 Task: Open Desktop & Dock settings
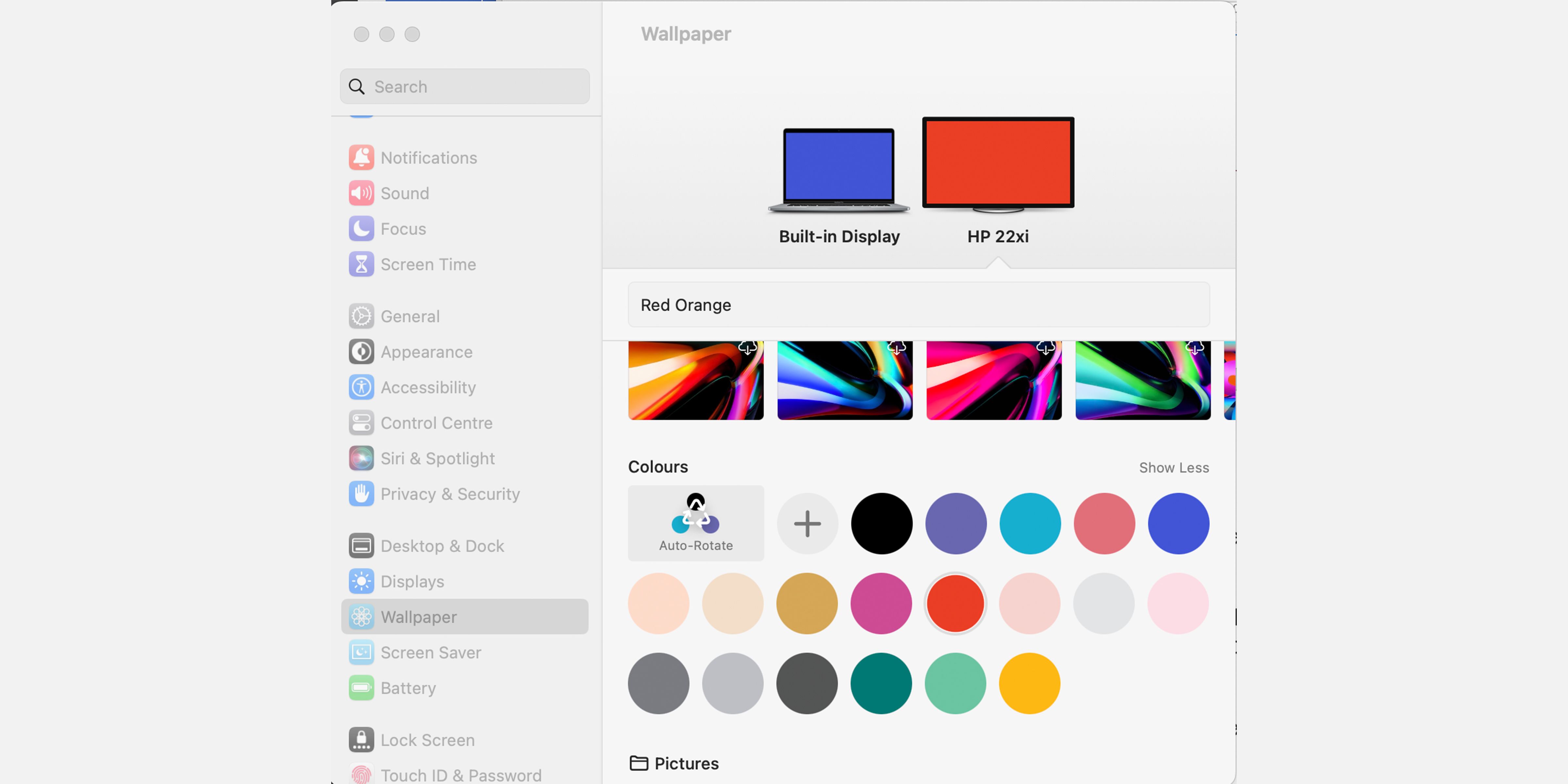click(442, 546)
